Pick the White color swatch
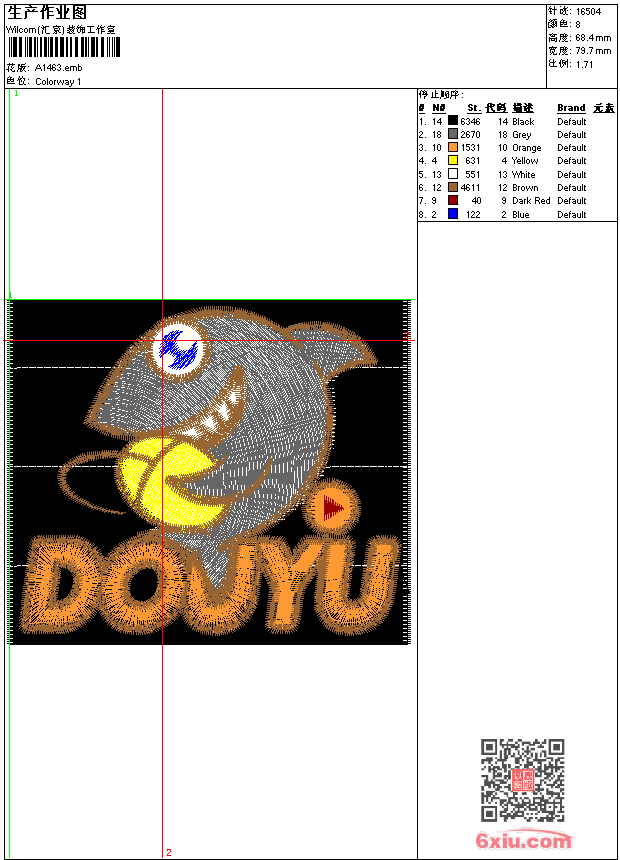 (453, 174)
